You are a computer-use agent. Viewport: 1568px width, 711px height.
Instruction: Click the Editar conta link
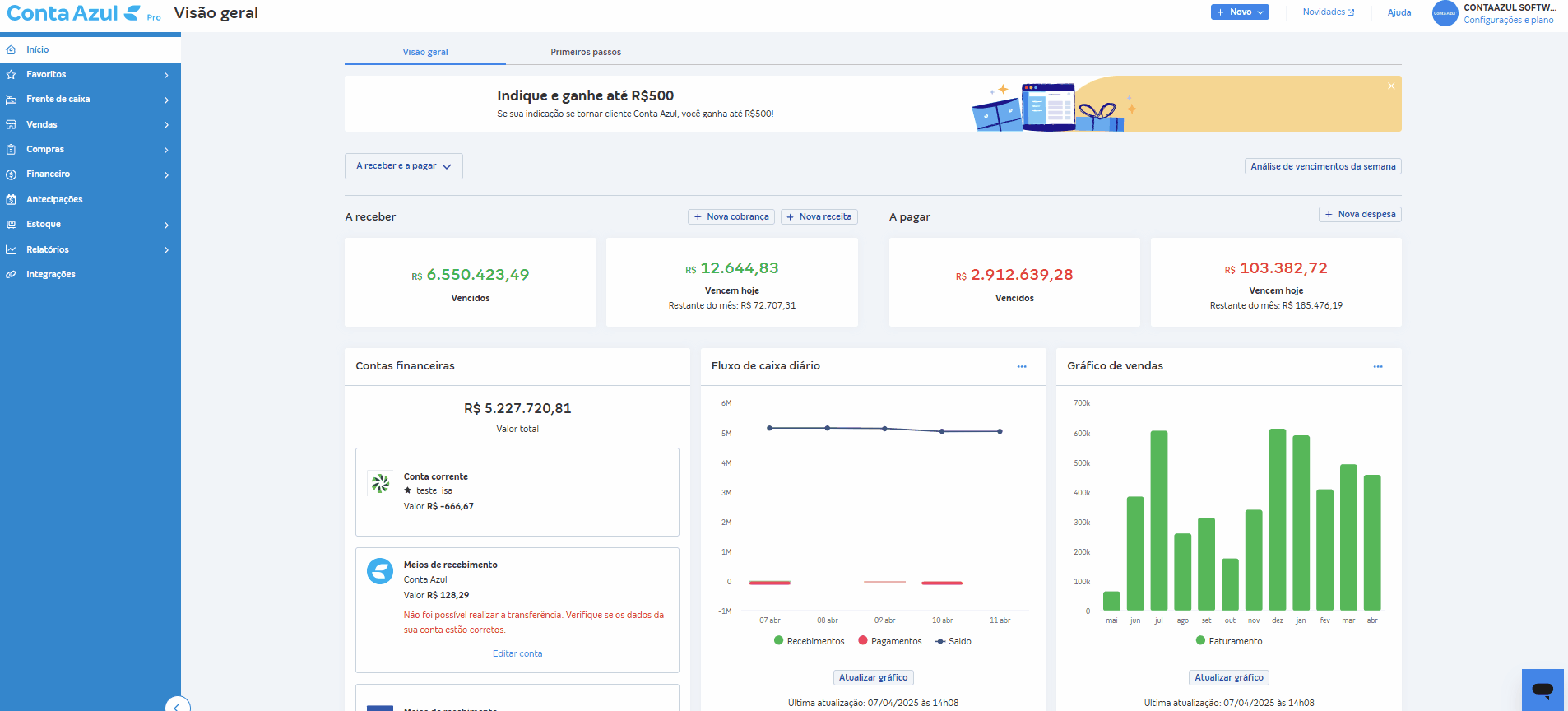coord(517,654)
